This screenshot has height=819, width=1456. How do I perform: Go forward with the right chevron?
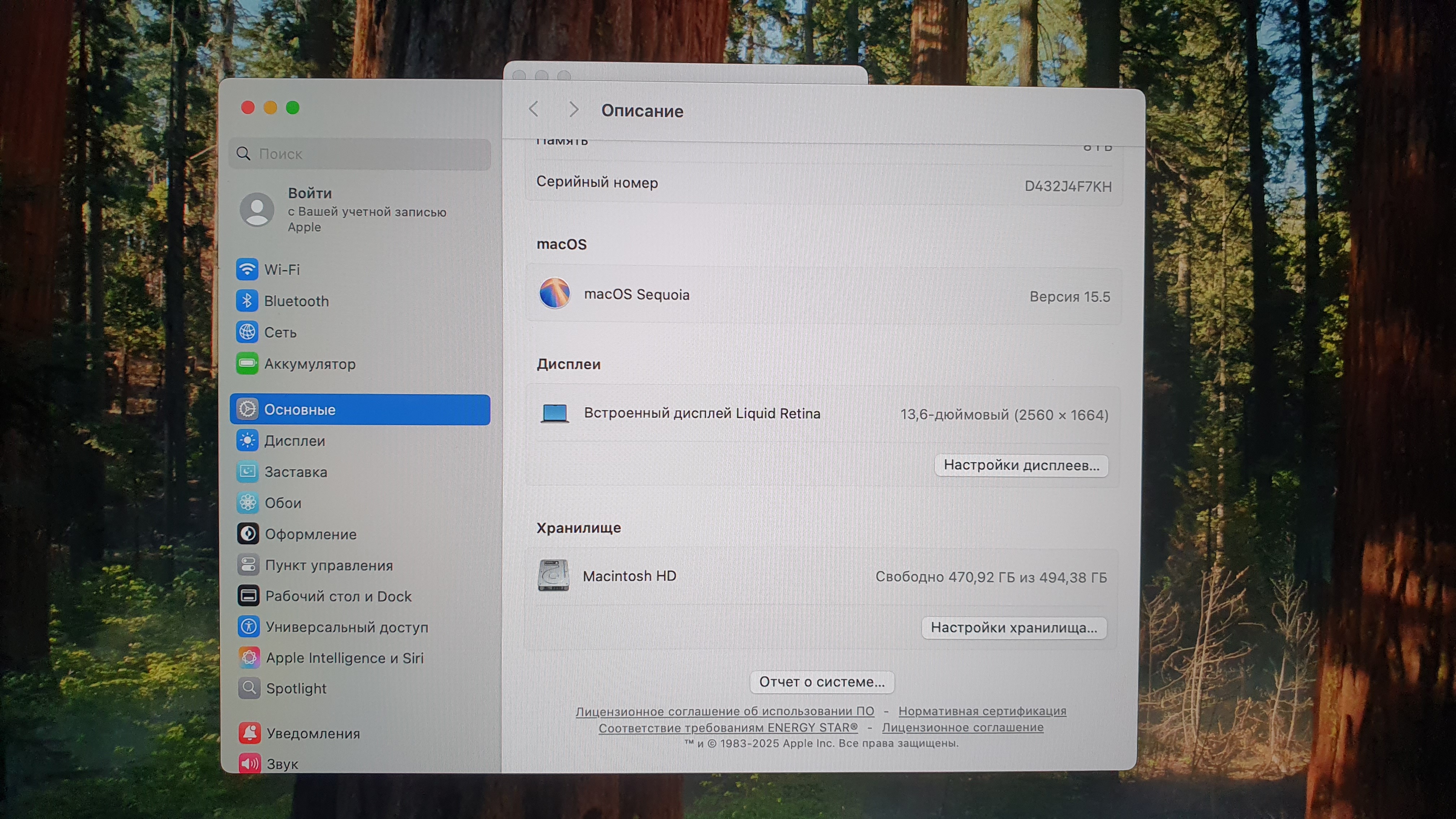click(574, 109)
